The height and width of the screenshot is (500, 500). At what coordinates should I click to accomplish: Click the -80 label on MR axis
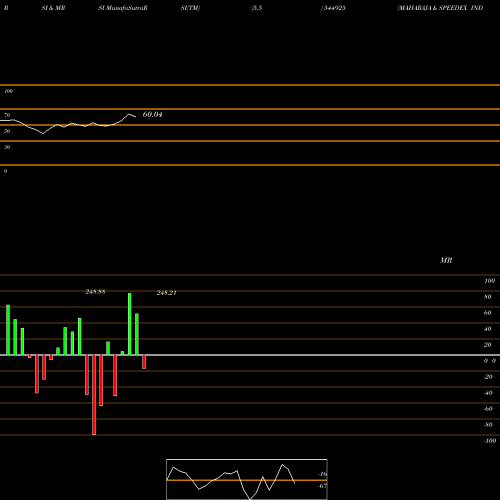tap(488, 425)
